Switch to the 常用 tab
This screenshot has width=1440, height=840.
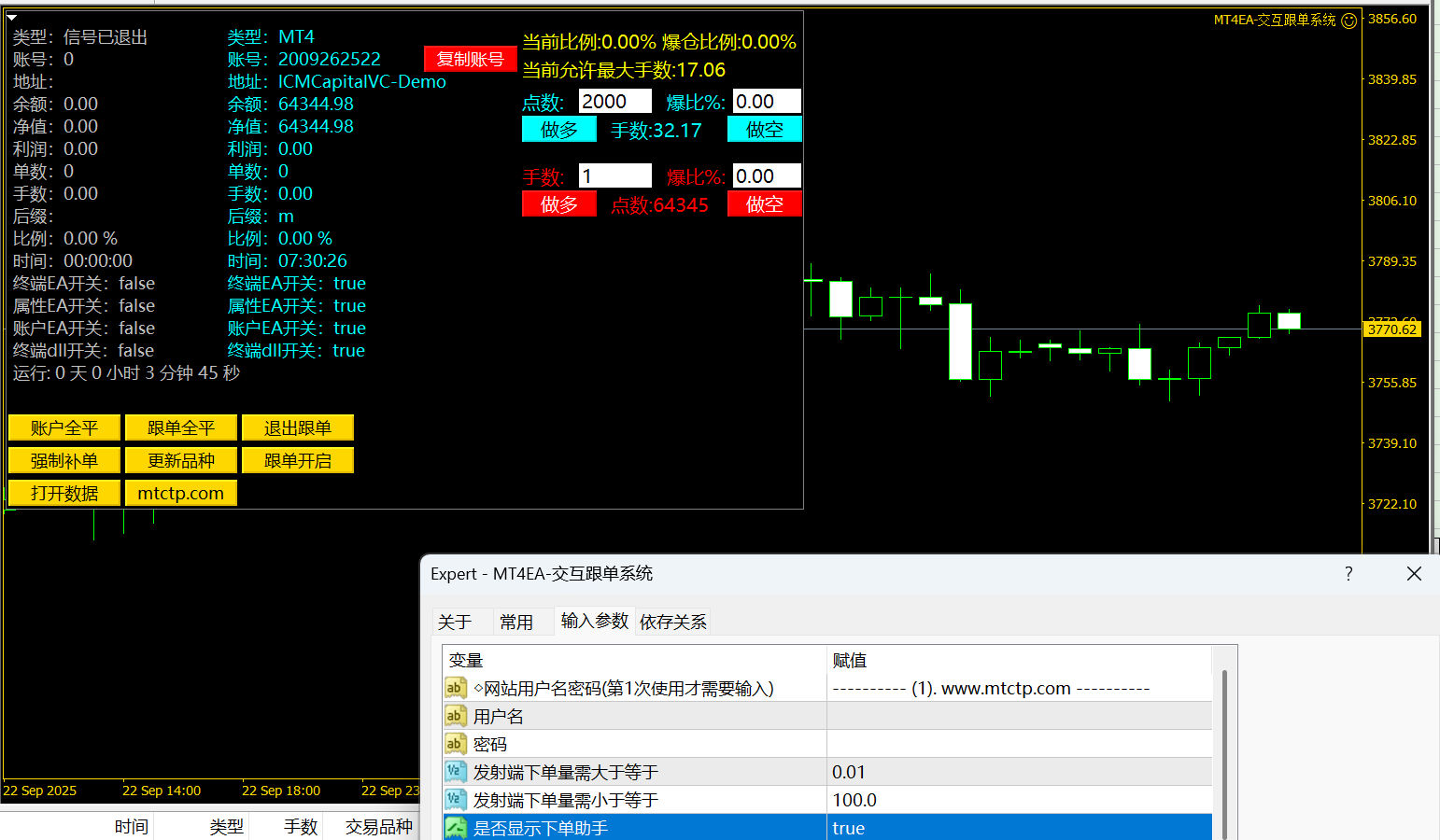[x=516, y=622]
